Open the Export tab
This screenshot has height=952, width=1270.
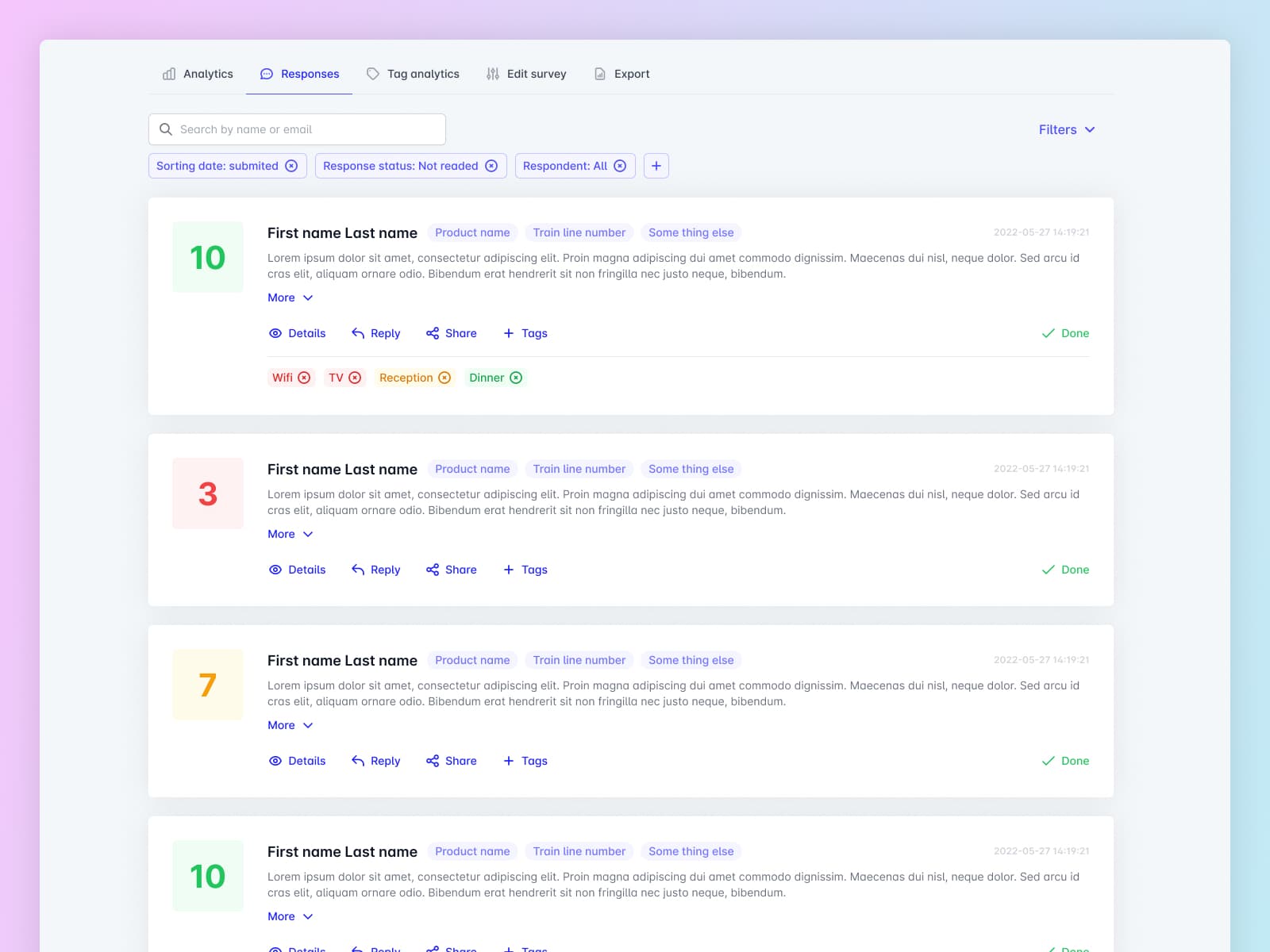622,74
